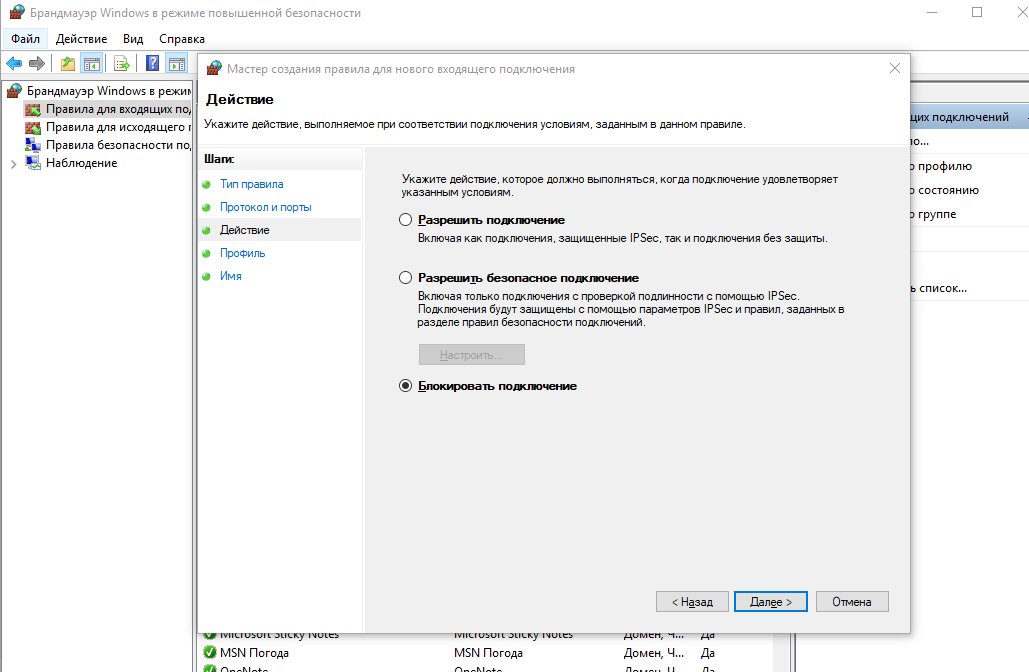Click the список... action pane item
The image size is (1029, 672).
[x=938, y=288]
